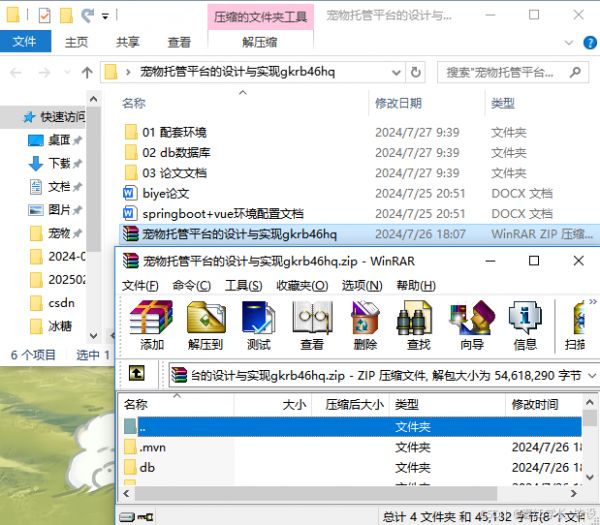Select the biye论文 DOCX file

pyautogui.click(x=166, y=193)
